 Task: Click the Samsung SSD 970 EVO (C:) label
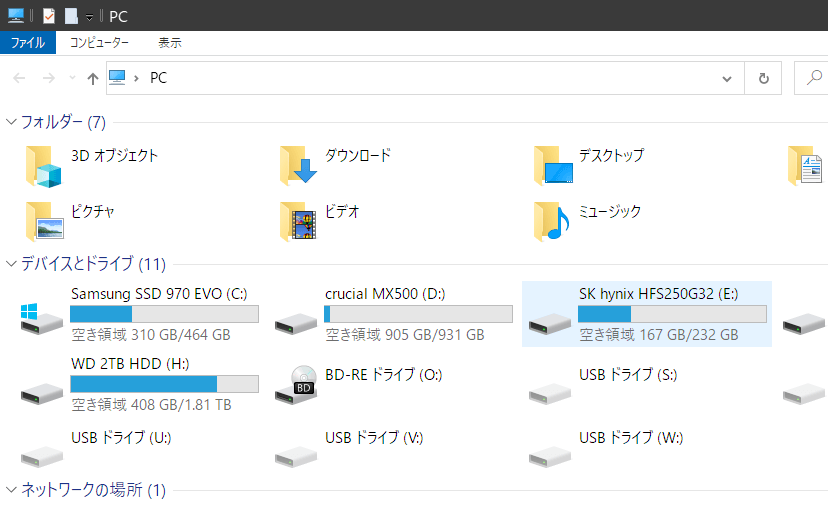pos(159,294)
